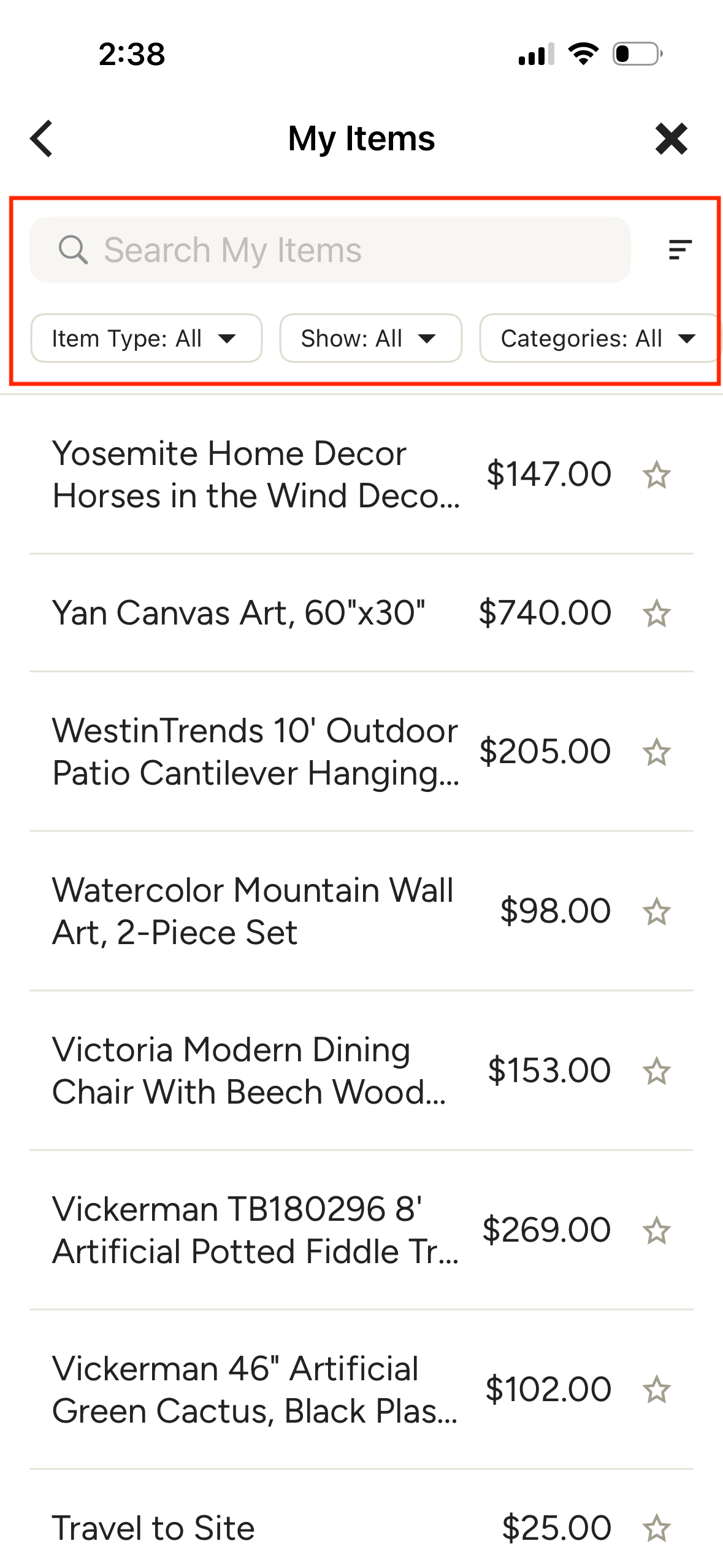This screenshot has height=1568, width=723.
Task: Open the Show: All dropdown
Action: [370, 338]
